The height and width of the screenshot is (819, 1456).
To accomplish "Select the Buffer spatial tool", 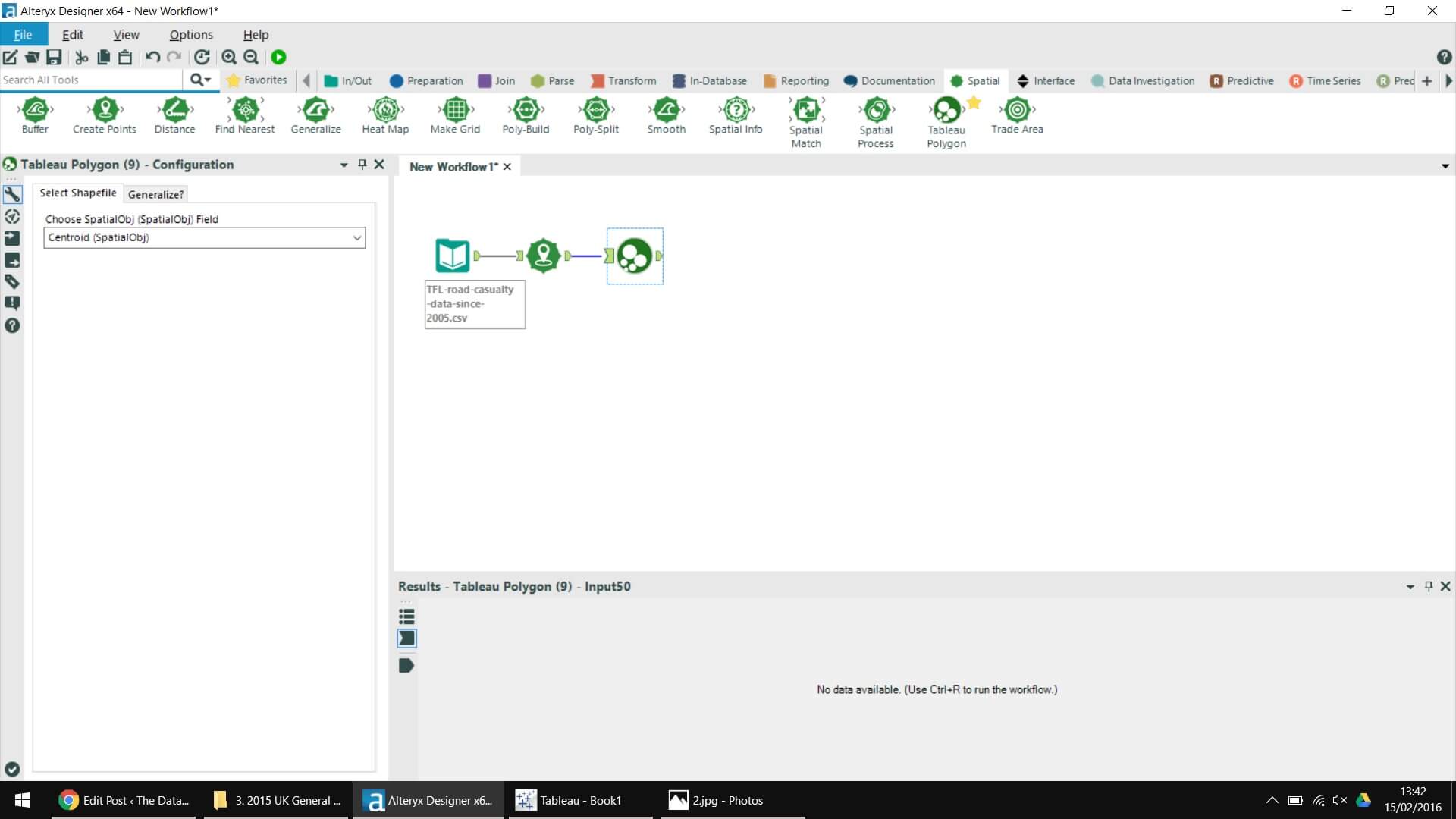I will tap(35, 111).
